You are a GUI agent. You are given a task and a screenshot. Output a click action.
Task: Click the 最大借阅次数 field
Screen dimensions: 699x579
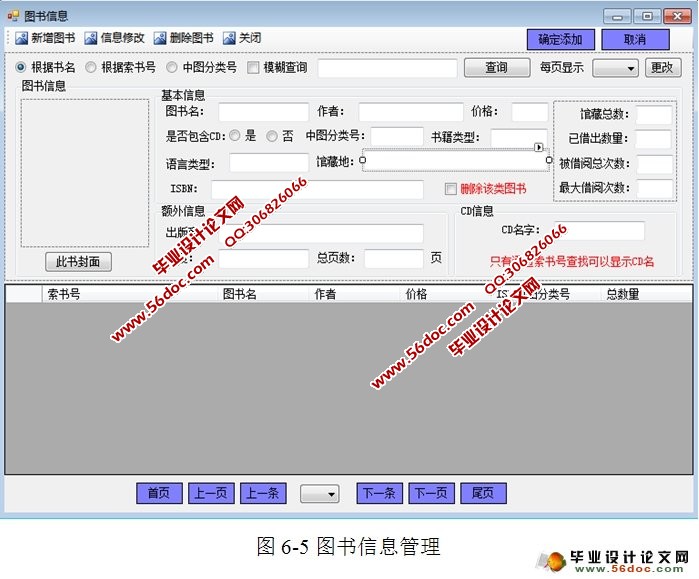(655, 189)
